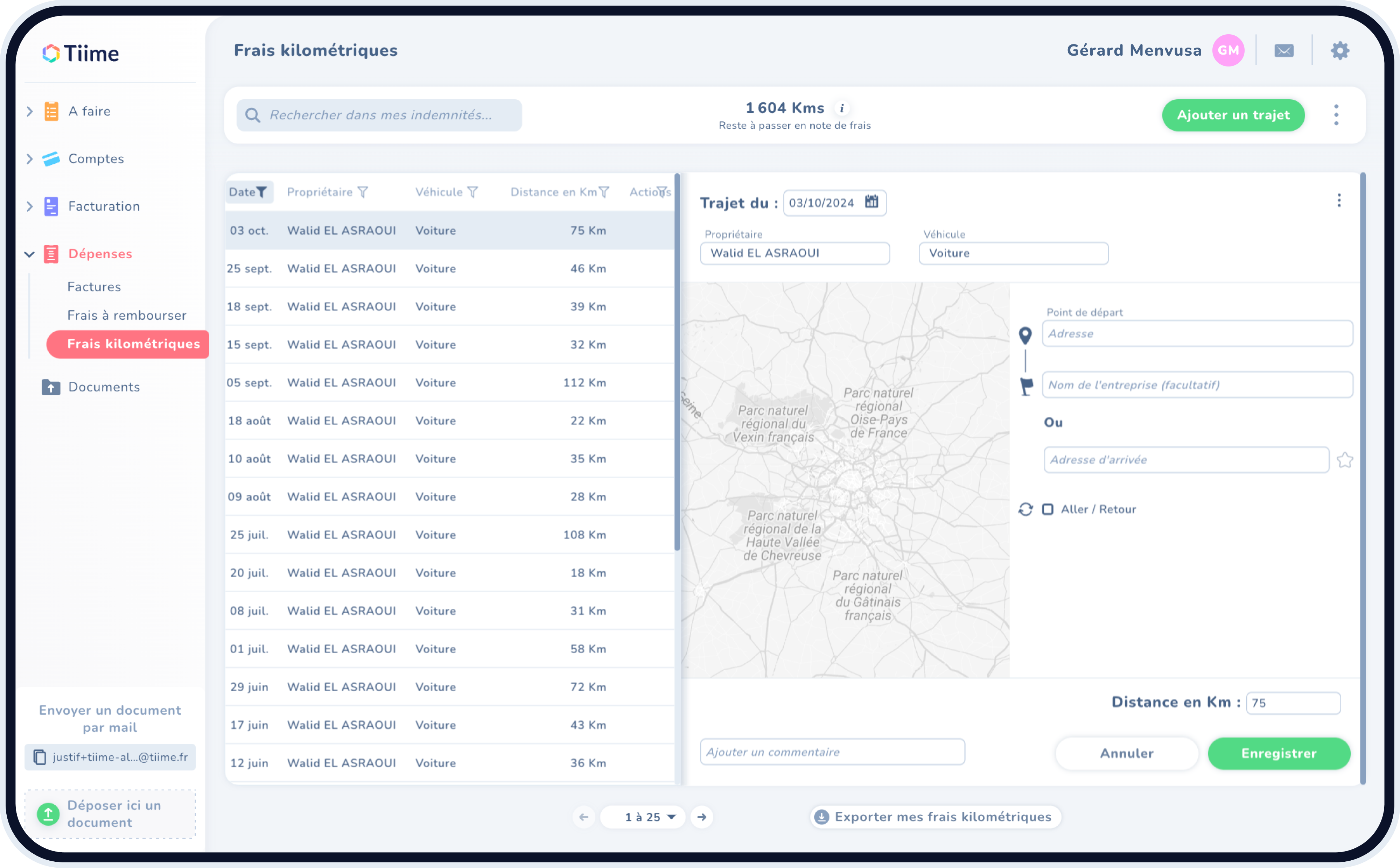Click the Point de départ Adresse field
Viewport: 1400px width, 868px height.
click(x=1197, y=333)
